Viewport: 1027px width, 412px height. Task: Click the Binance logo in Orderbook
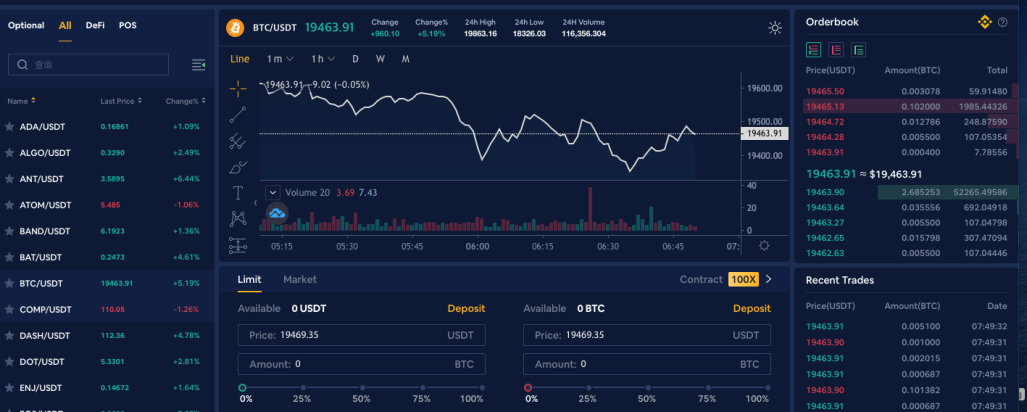pyautogui.click(x=984, y=22)
